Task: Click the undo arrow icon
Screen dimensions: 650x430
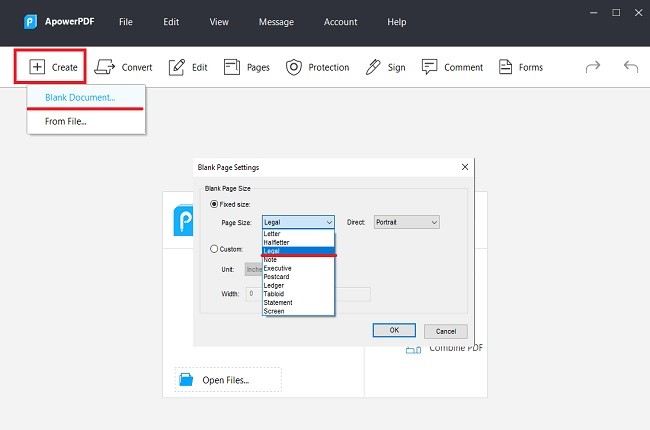Action: (x=630, y=67)
